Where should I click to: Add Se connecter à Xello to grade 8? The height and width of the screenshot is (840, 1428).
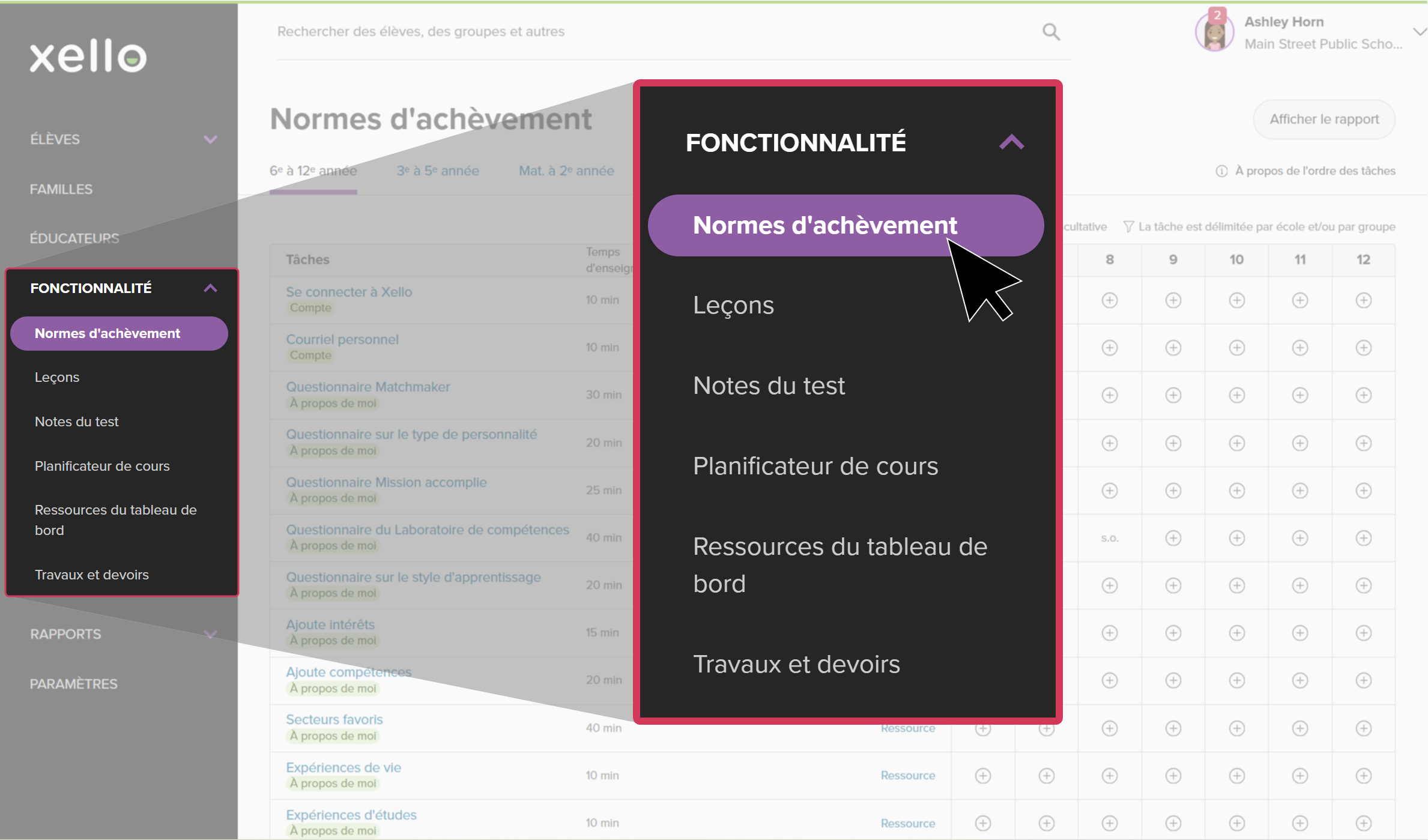pyautogui.click(x=1110, y=300)
